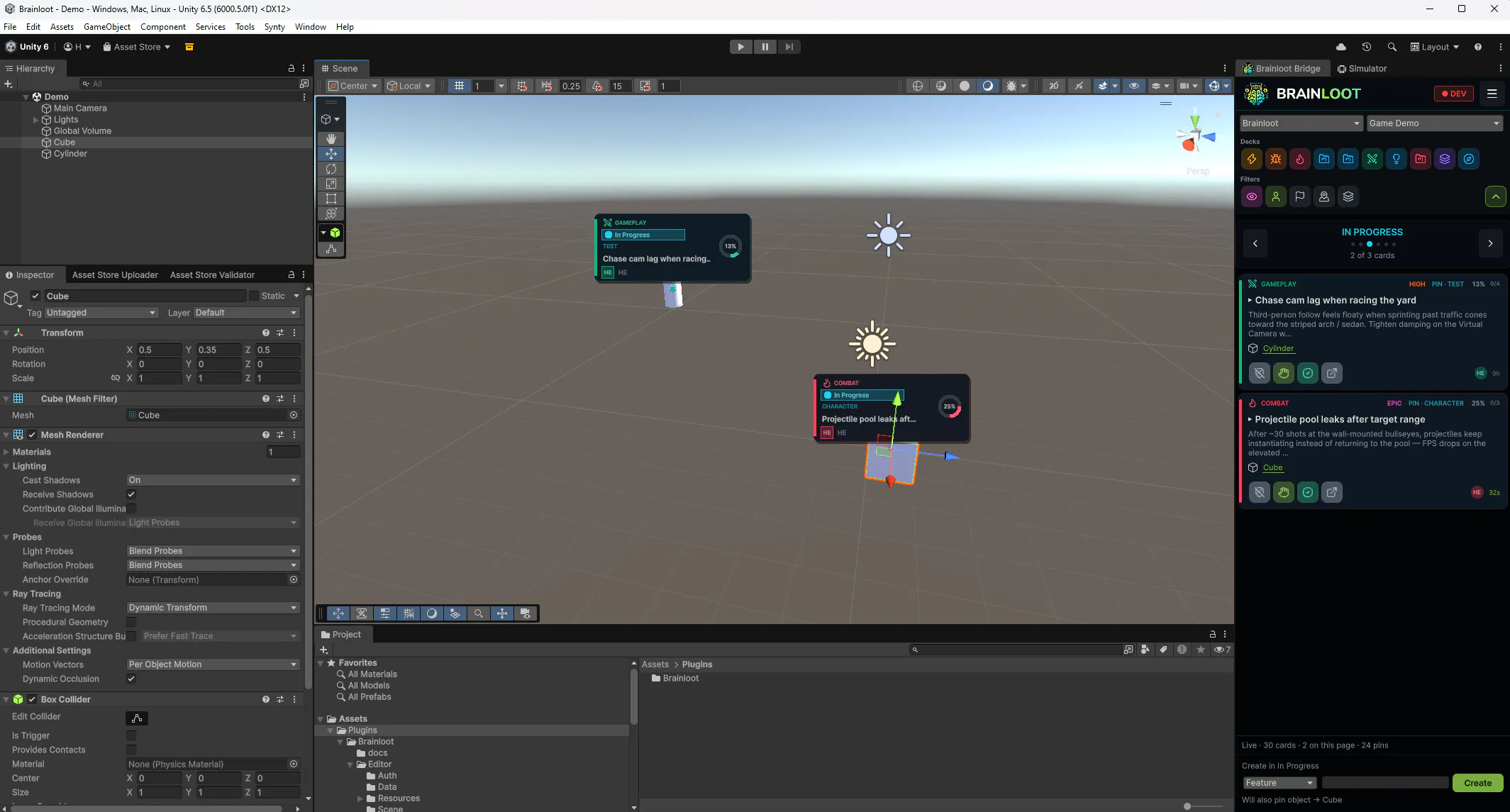Select the Scale tool in Scene toolbar

point(331,184)
